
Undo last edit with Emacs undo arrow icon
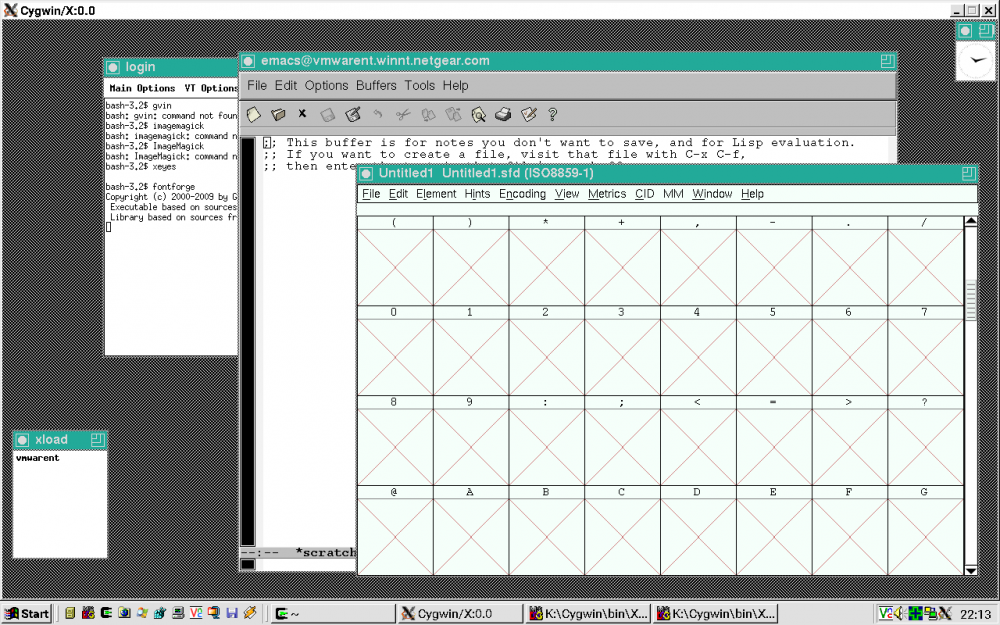point(375,114)
